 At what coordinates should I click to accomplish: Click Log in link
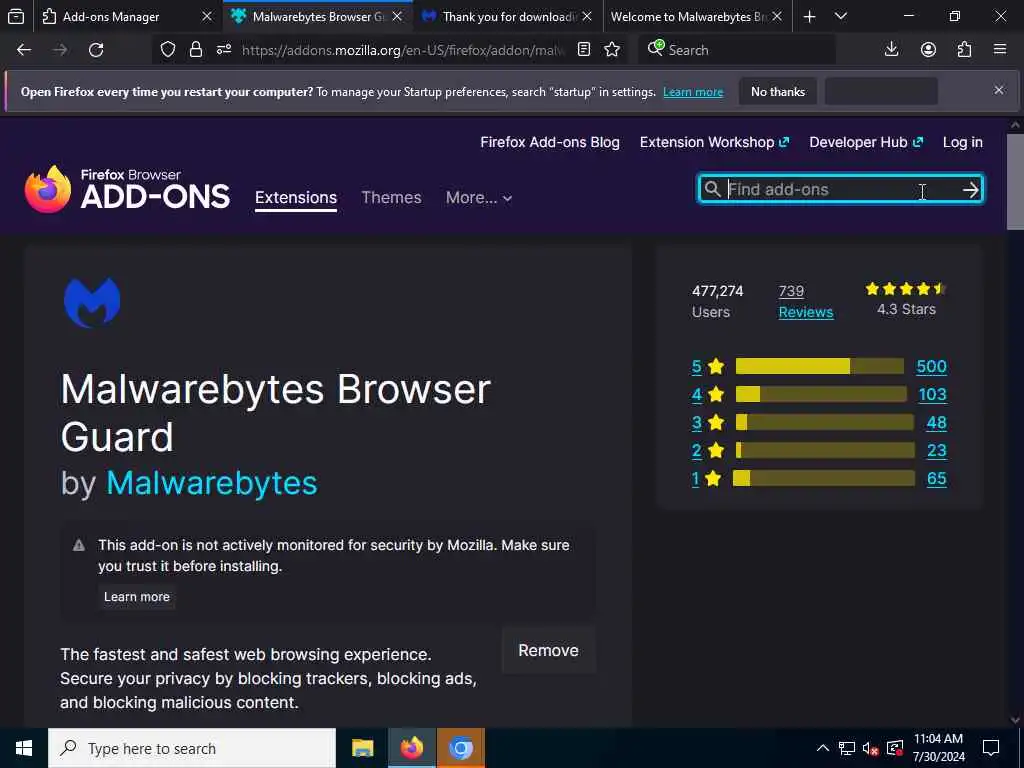(x=963, y=142)
